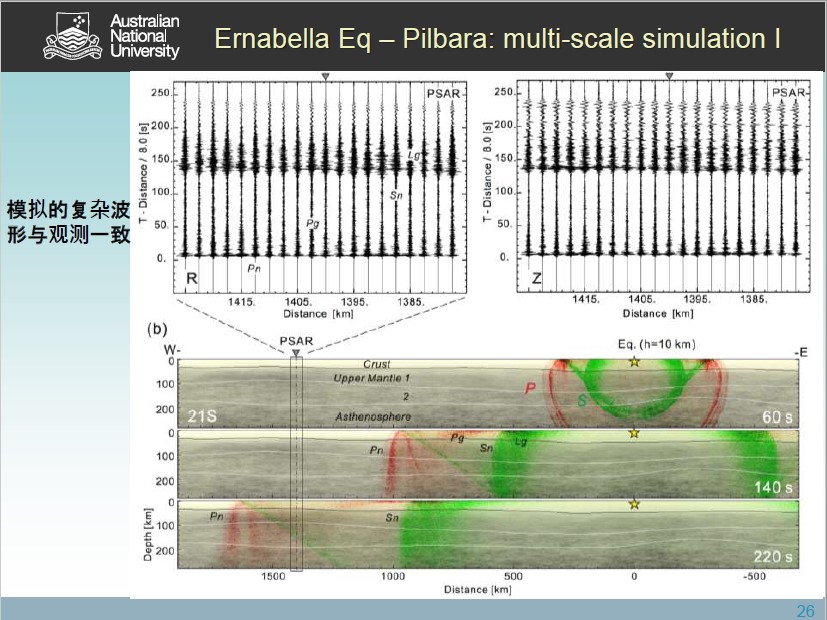This screenshot has width=827, height=620.
Task: Click the Australian National University crest logo
Action: 70,36
